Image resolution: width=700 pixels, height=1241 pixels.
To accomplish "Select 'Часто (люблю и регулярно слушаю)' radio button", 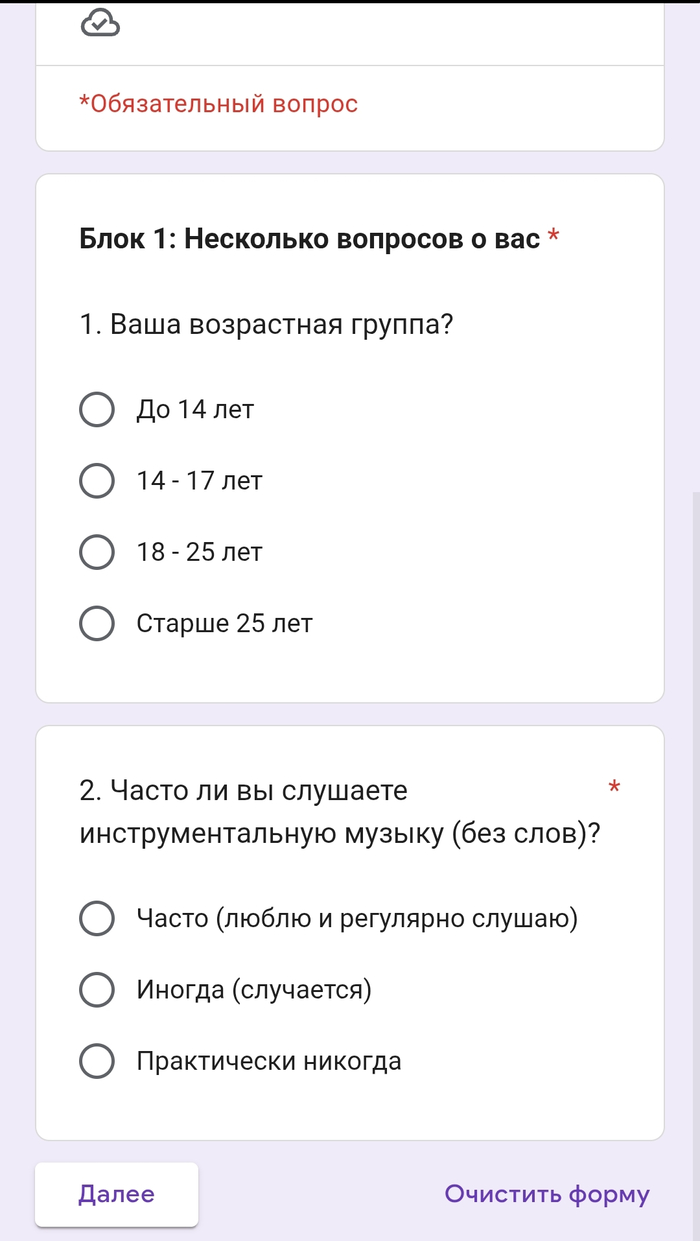I will (x=96, y=918).
